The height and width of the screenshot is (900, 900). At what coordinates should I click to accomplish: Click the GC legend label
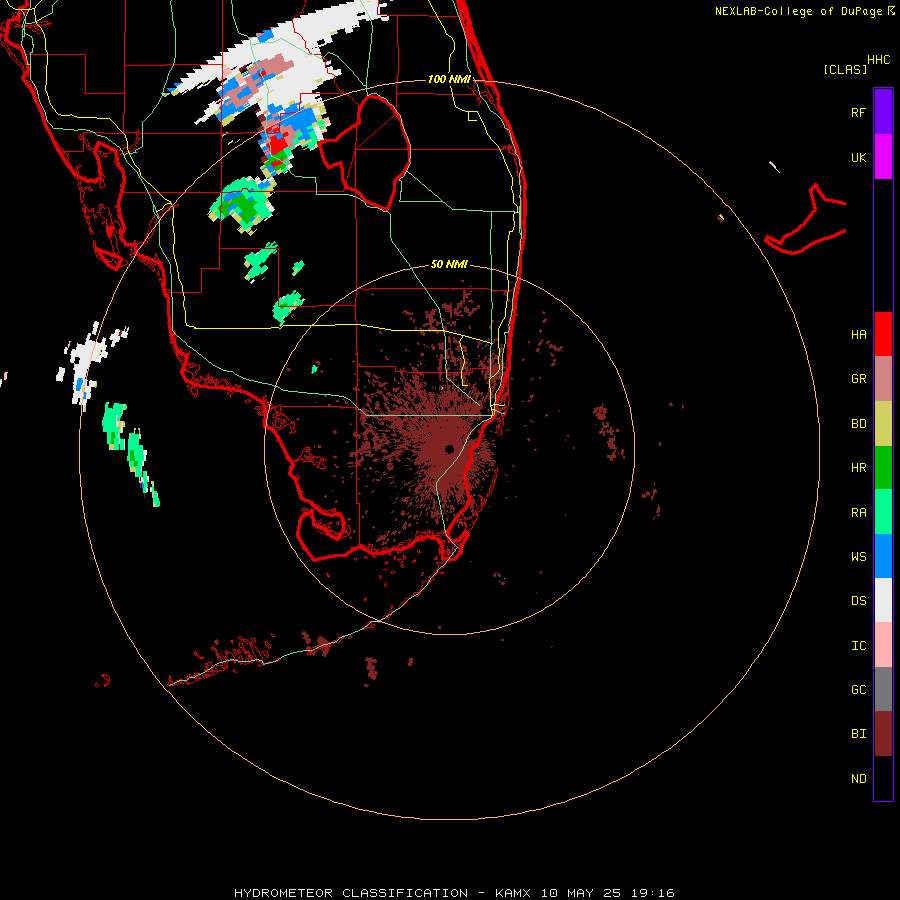click(858, 689)
